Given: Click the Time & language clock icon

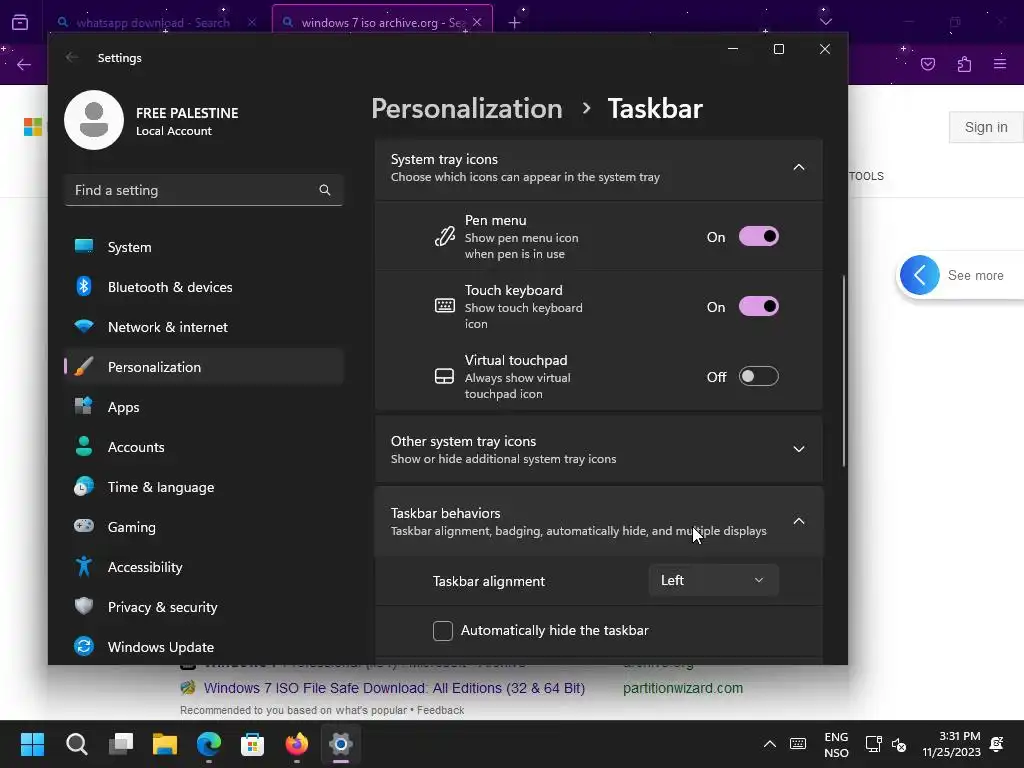Looking at the screenshot, I should pos(84,487).
